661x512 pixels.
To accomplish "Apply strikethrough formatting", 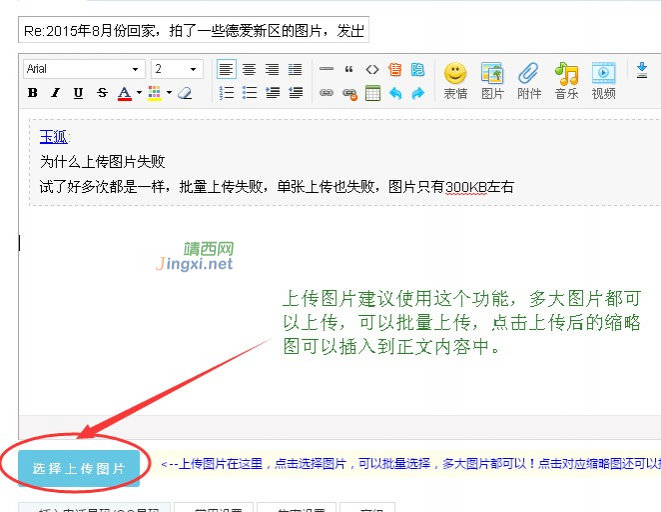I will pyautogui.click(x=102, y=93).
